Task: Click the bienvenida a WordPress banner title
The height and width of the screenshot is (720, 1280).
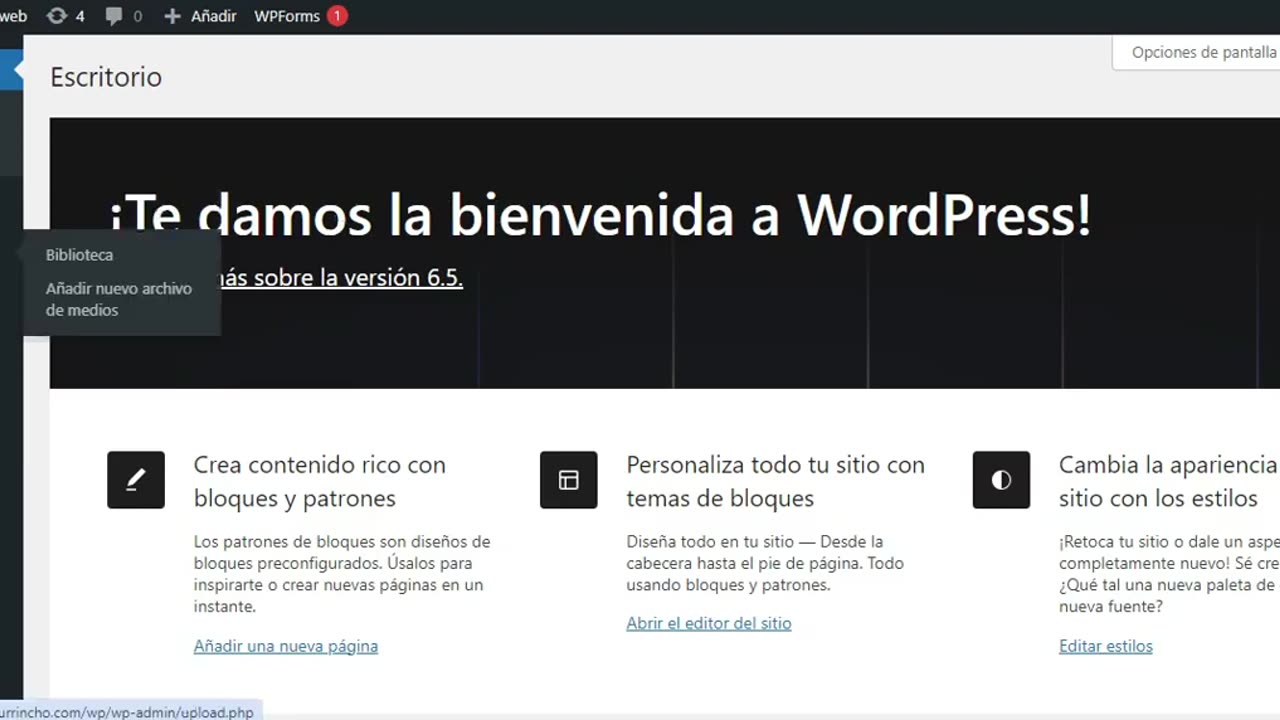Action: [x=600, y=214]
